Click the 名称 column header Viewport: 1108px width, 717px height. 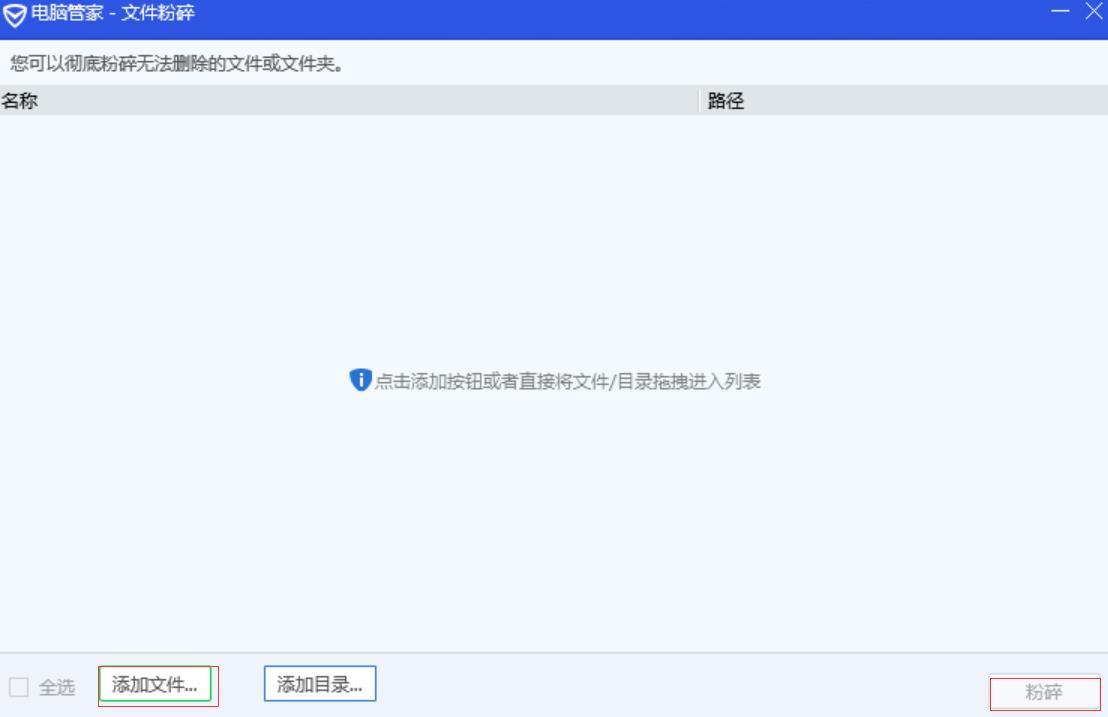(18, 100)
